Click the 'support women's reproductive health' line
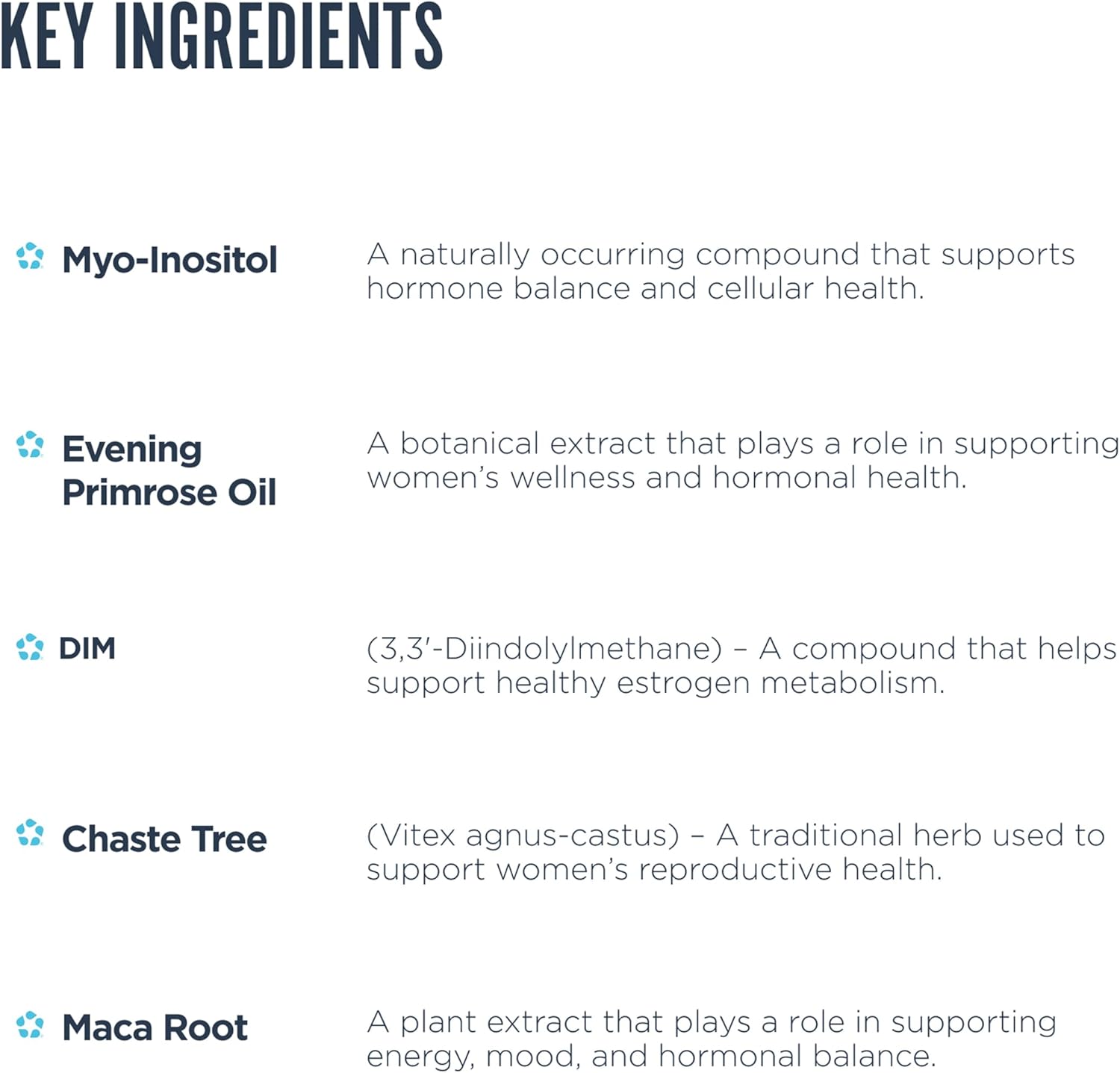Viewport: 1120px width, 1073px height. (653, 870)
